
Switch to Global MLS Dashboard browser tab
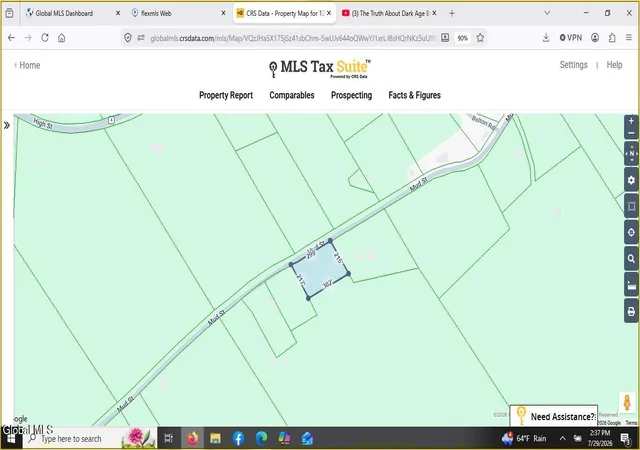pos(64,13)
